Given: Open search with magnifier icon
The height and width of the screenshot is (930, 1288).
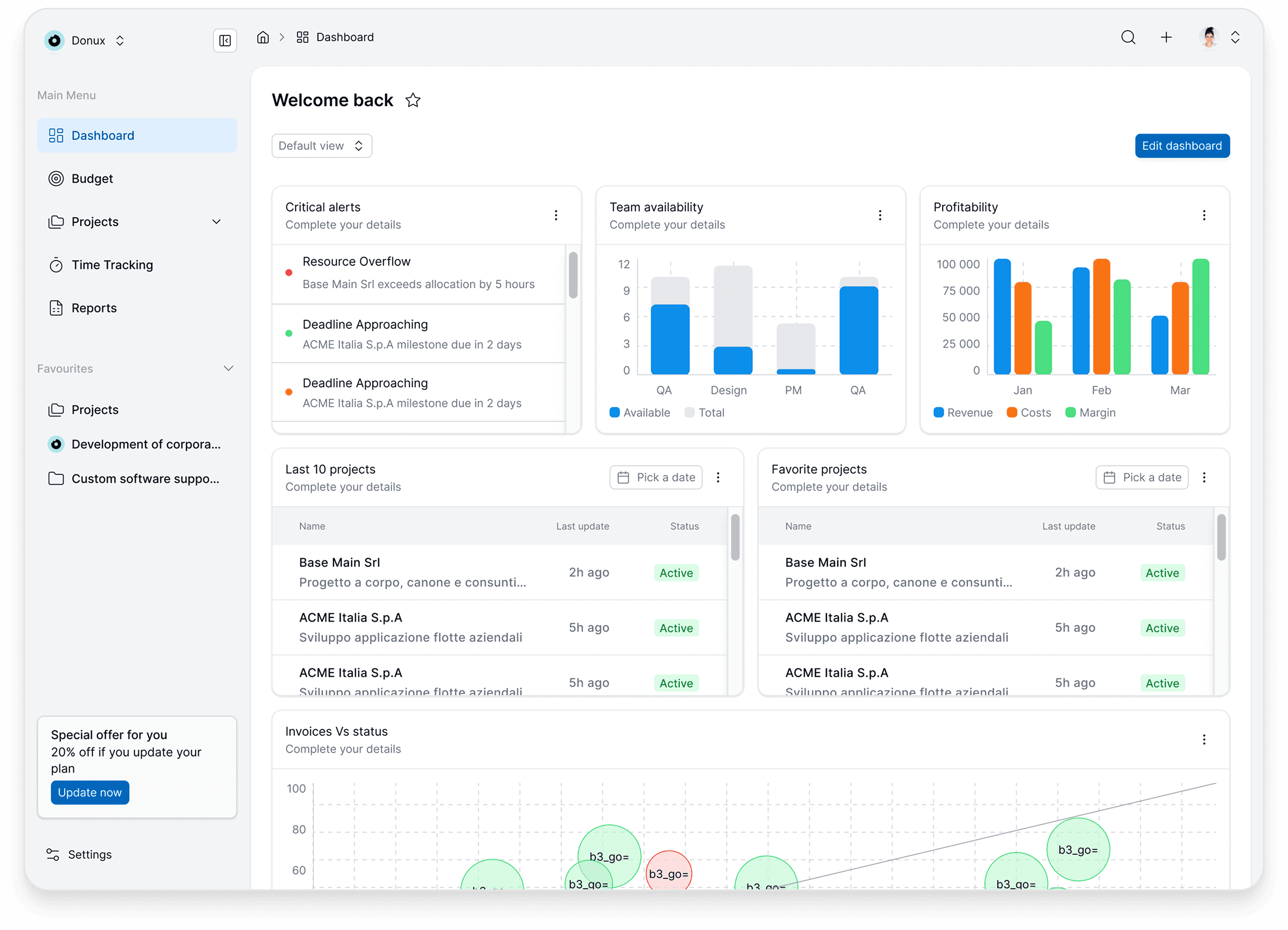Looking at the screenshot, I should pos(1128,38).
